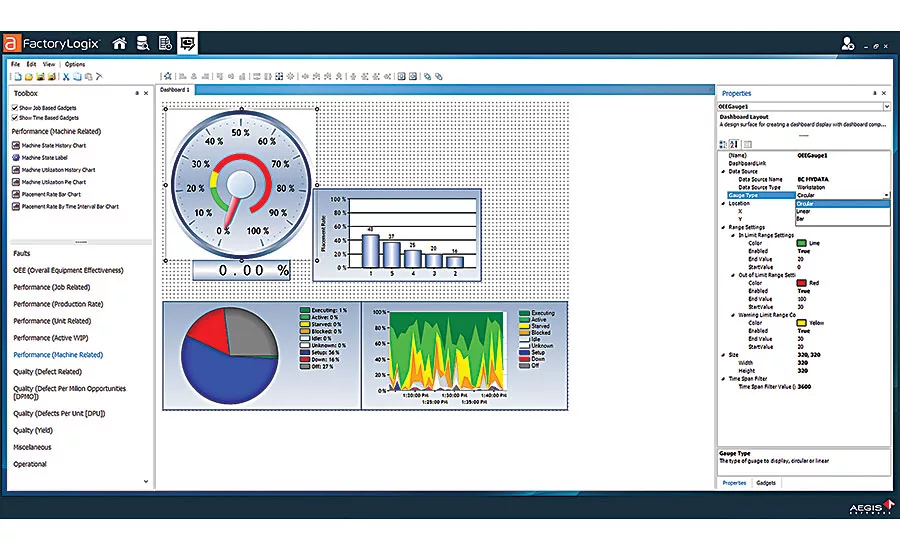
Task: Click the Machine Utilization History Chart icon
Action: point(16,170)
